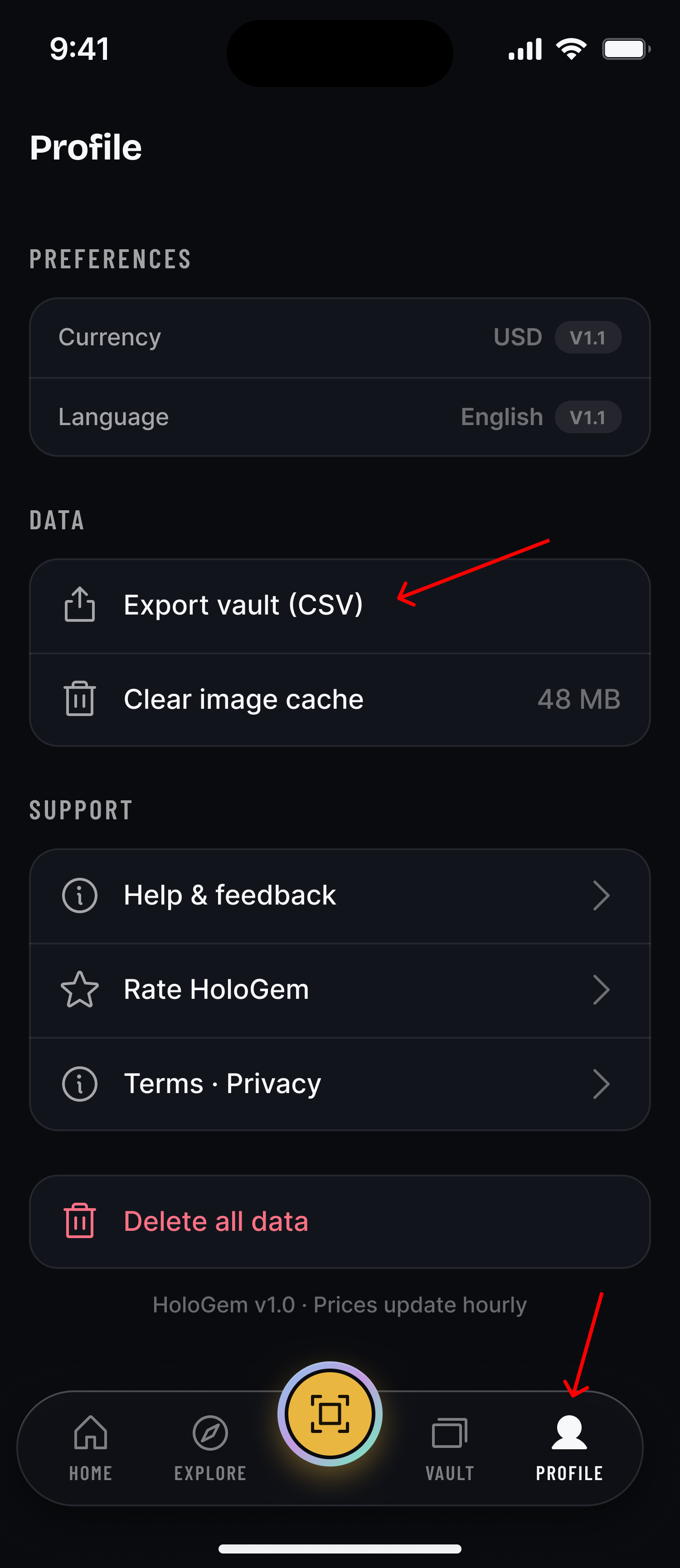The height and width of the screenshot is (1568, 680).
Task: Expand the Terms · Privacy chevron
Action: coord(602,1084)
